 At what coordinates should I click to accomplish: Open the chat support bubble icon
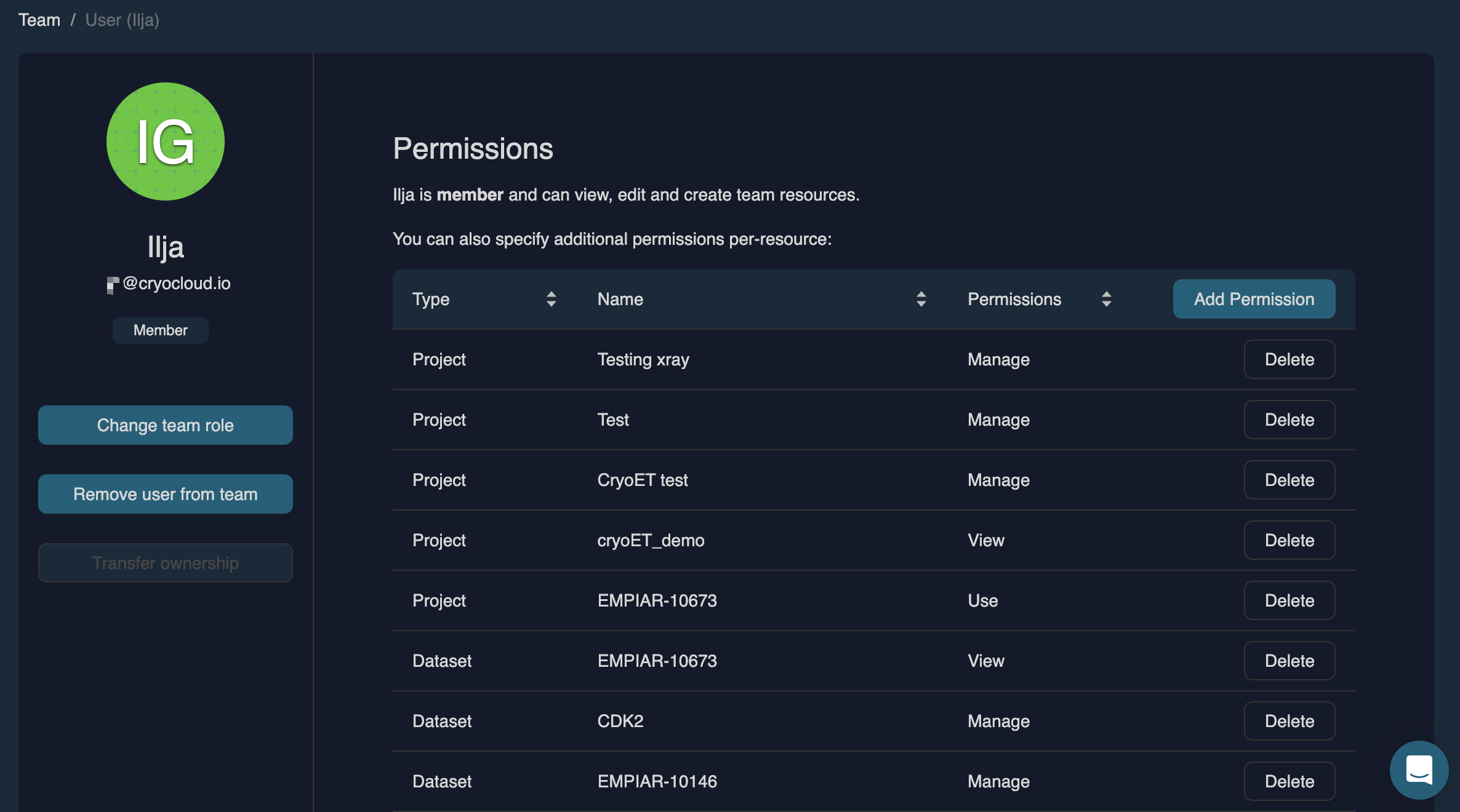click(x=1419, y=770)
